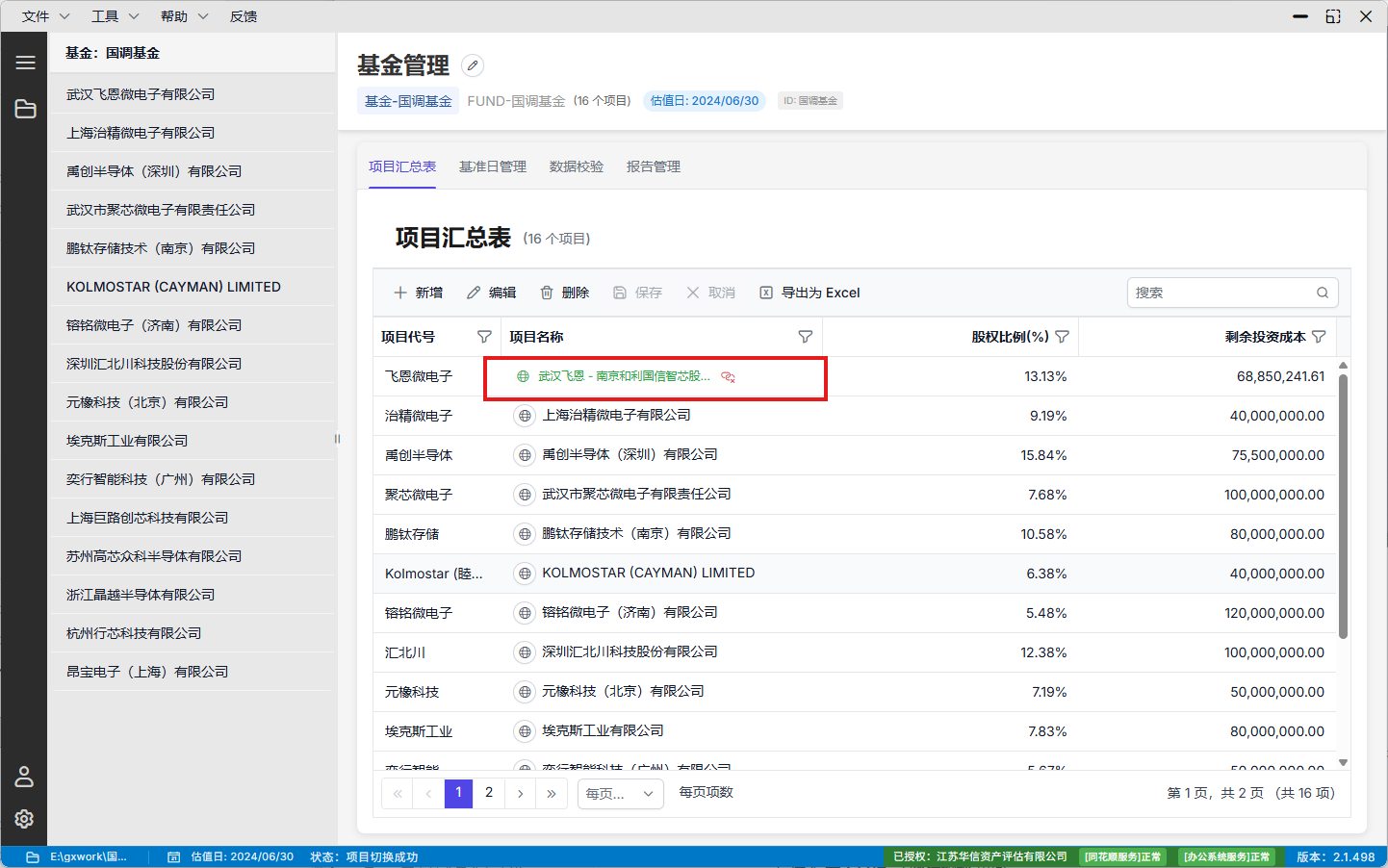This screenshot has height=868, width=1388.
Task: Click the folder icon in status bar
Action: tap(33, 856)
